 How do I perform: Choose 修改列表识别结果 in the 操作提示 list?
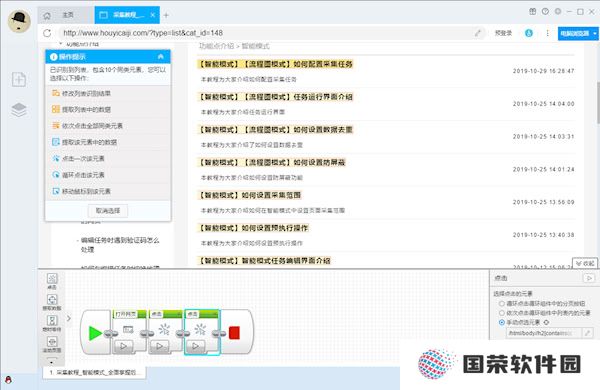coord(108,93)
